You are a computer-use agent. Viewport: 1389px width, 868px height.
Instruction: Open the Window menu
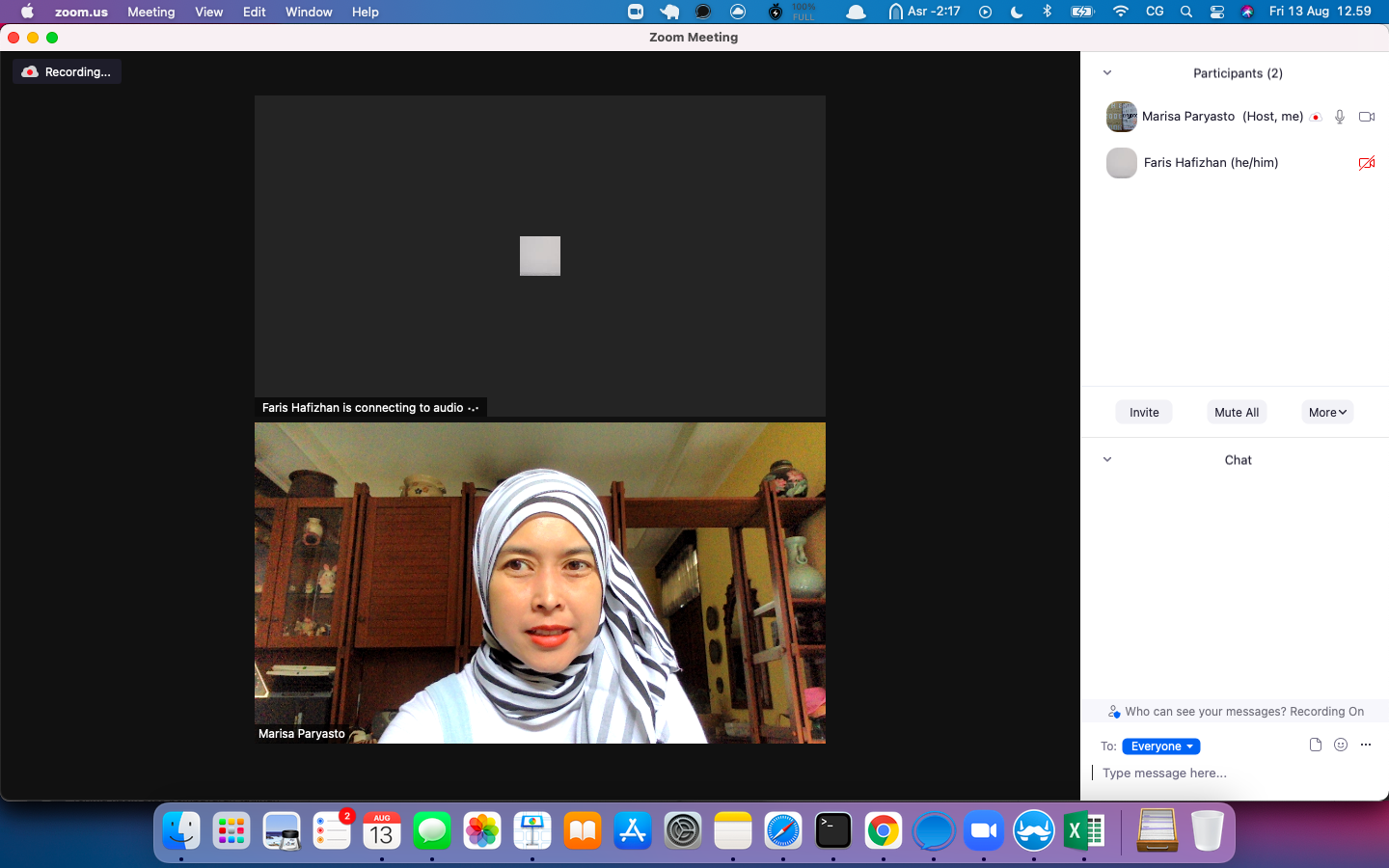click(309, 12)
